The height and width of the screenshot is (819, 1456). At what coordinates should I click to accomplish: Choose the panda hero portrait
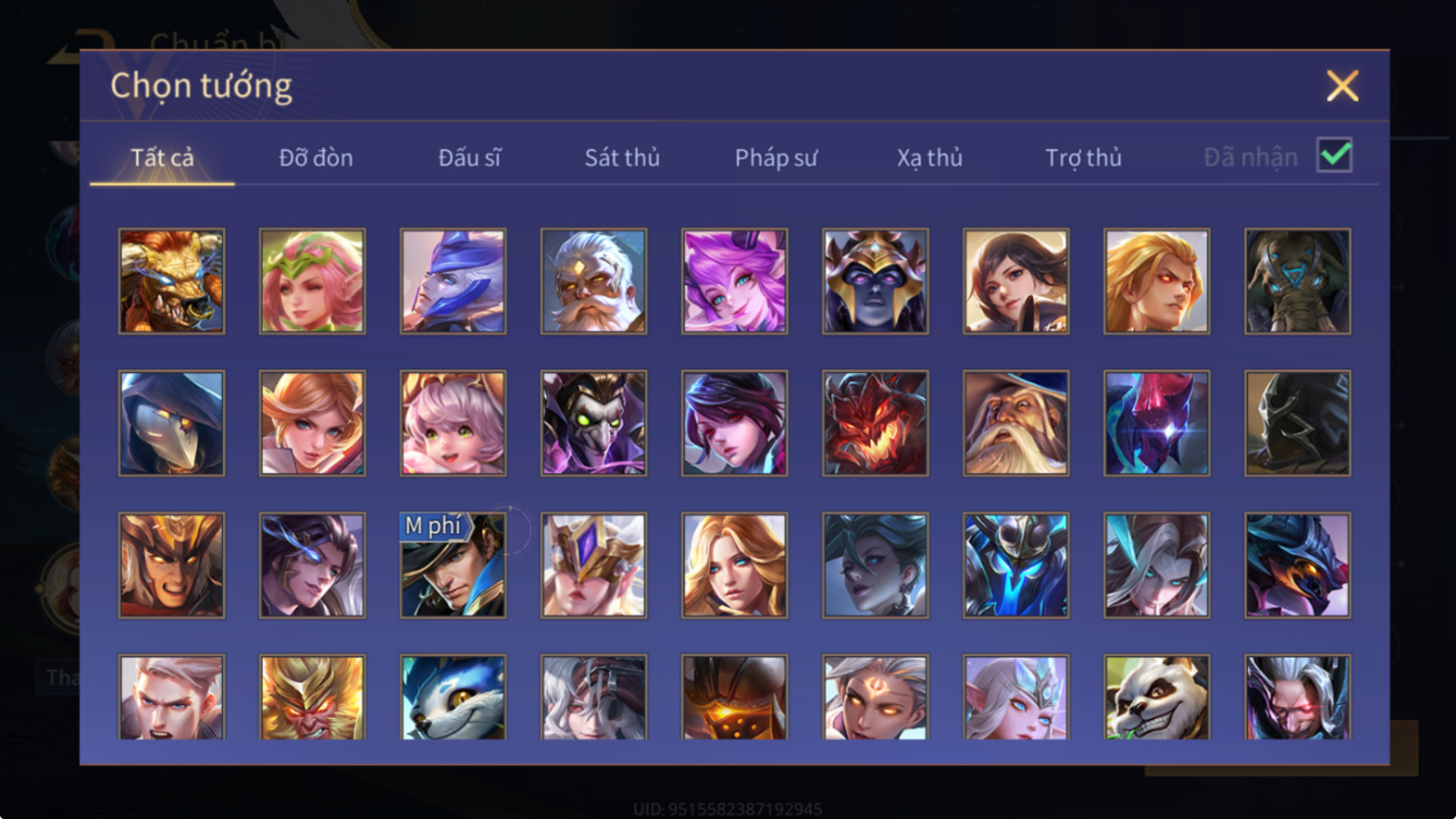tap(1157, 697)
